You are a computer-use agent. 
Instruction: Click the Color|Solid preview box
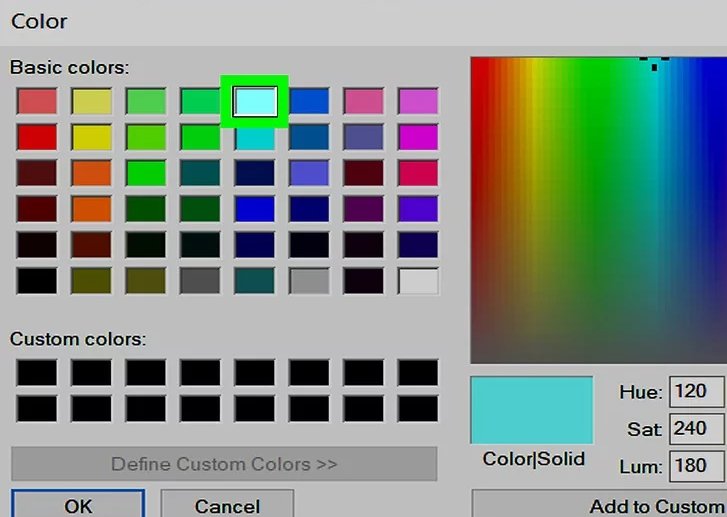click(533, 410)
